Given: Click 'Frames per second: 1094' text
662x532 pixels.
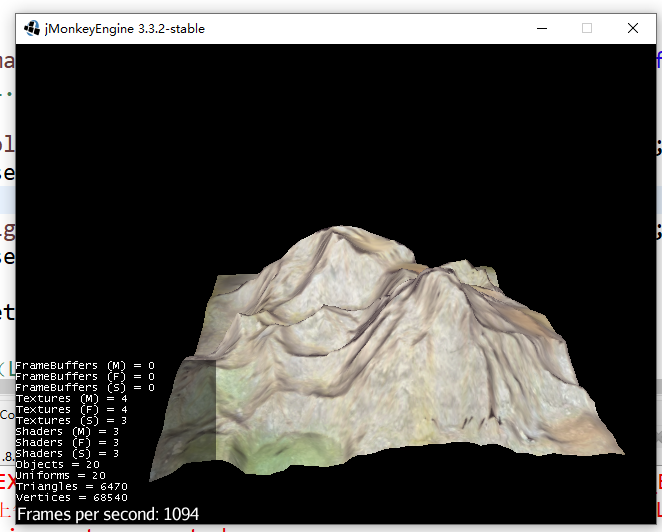Looking at the screenshot, I should [x=108, y=514].
